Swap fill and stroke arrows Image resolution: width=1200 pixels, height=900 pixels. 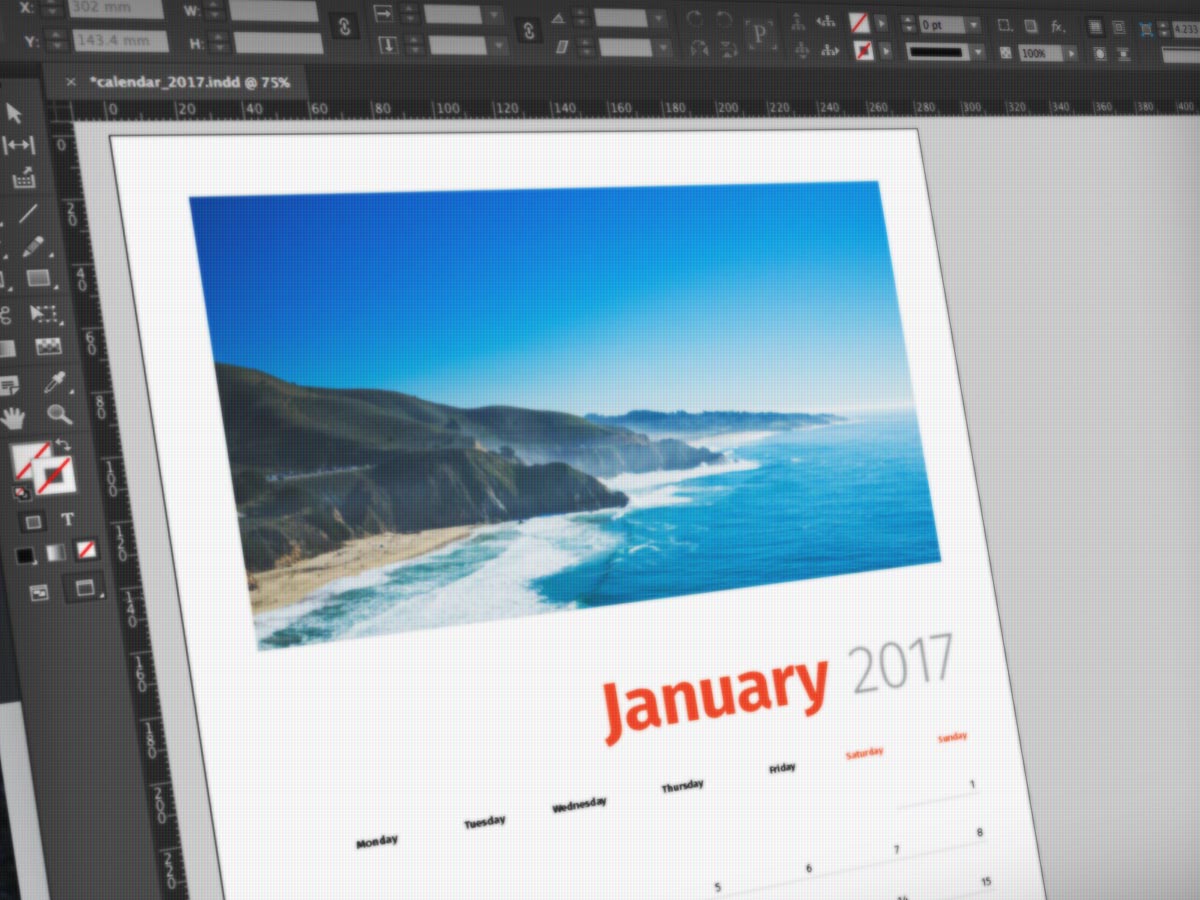[64, 445]
